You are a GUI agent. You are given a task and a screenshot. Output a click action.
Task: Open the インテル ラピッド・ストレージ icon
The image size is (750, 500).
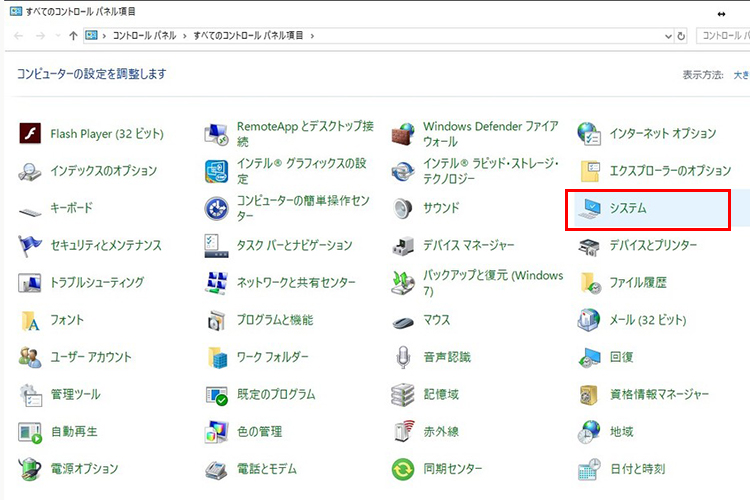tap(403, 171)
